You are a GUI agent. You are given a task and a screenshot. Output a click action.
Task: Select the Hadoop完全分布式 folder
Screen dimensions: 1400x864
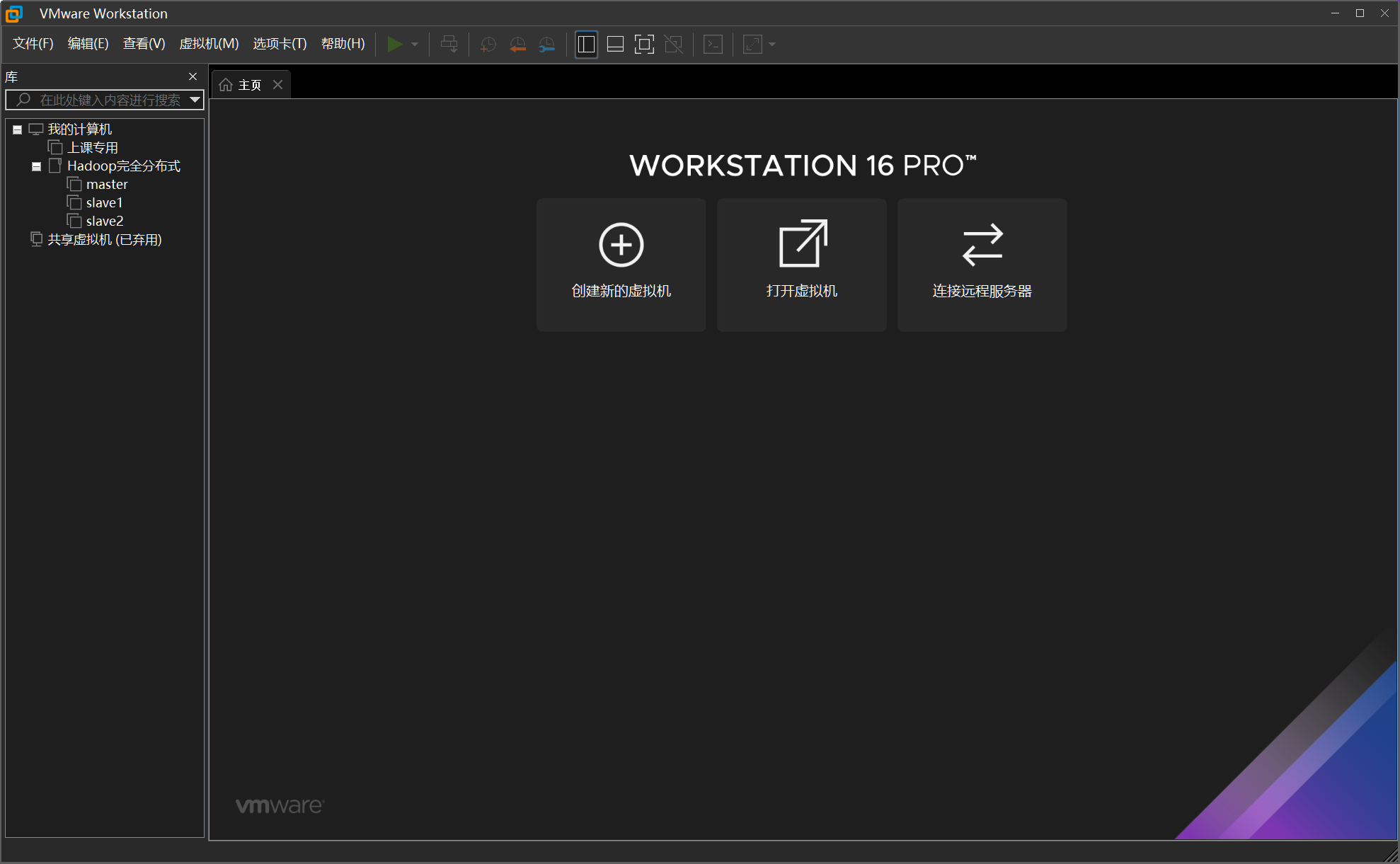123,166
